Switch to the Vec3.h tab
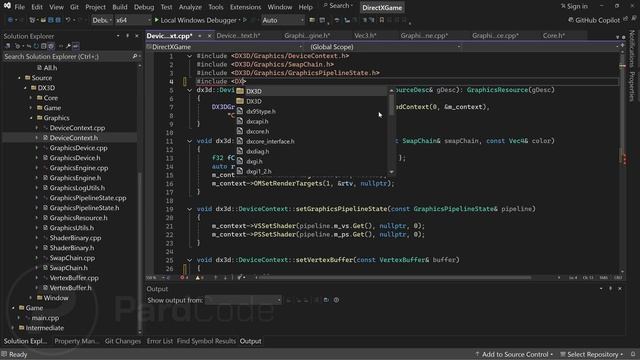This screenshot has width=640, height=360. [x=365, y=36]
